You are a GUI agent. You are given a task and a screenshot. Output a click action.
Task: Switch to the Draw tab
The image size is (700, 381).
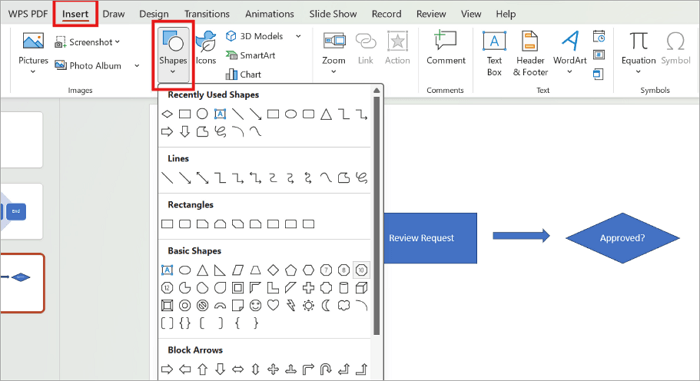[x=113, y=14]
